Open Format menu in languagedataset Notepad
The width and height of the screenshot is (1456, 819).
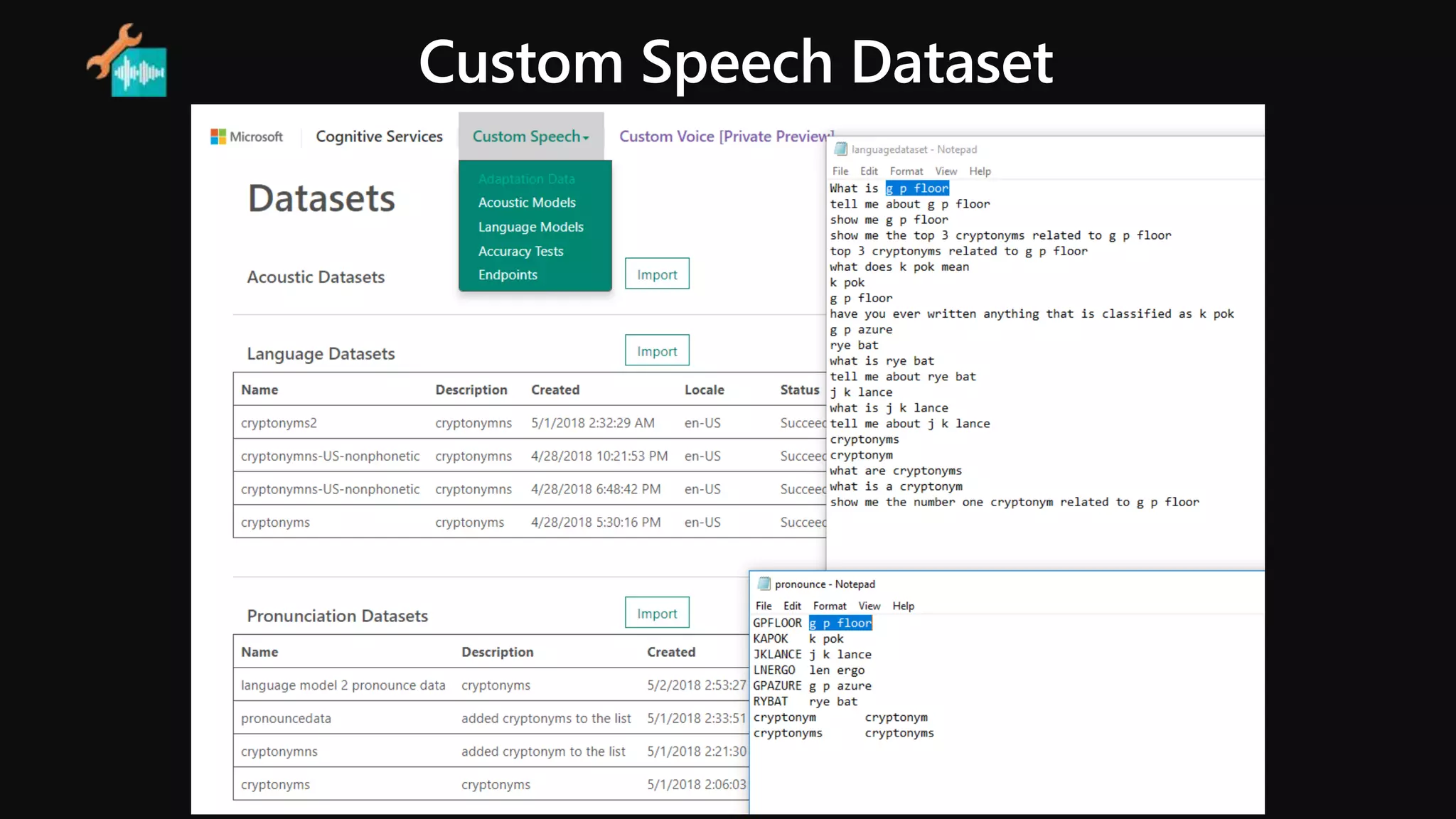[x=906, y=171]
